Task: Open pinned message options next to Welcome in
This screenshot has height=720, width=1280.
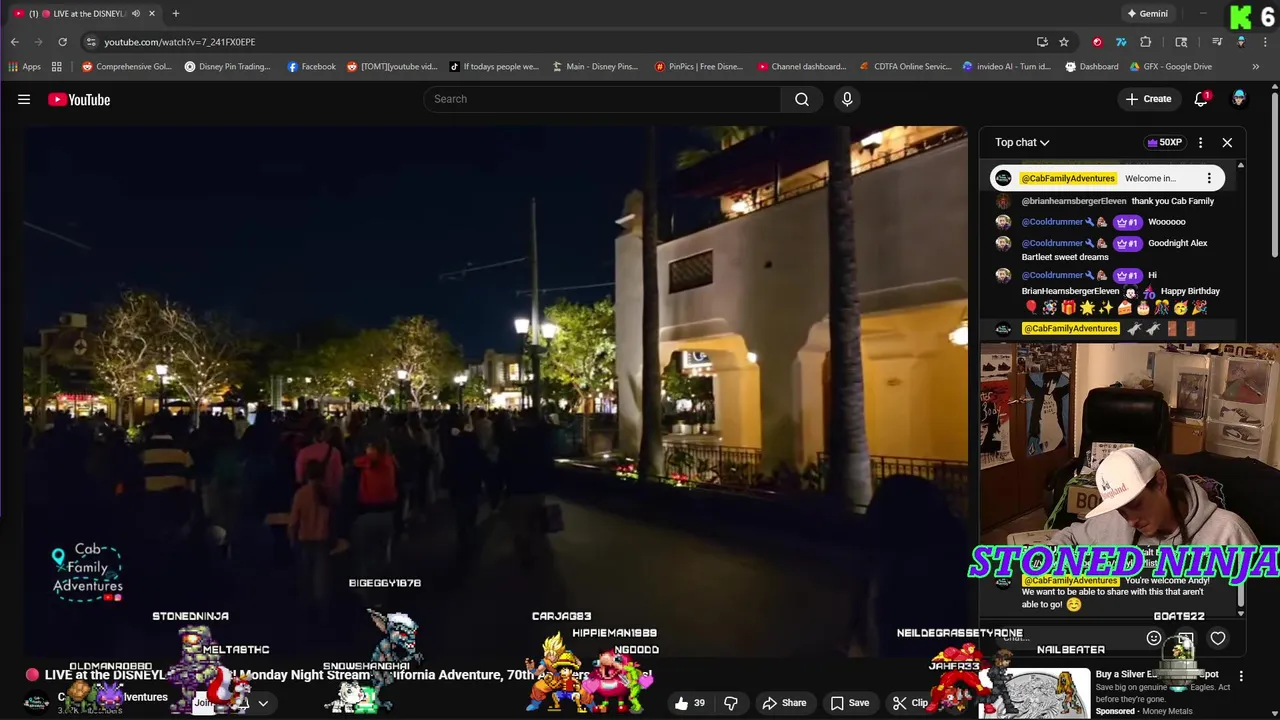Action: pyautogui.click(x=1209, y=178)
